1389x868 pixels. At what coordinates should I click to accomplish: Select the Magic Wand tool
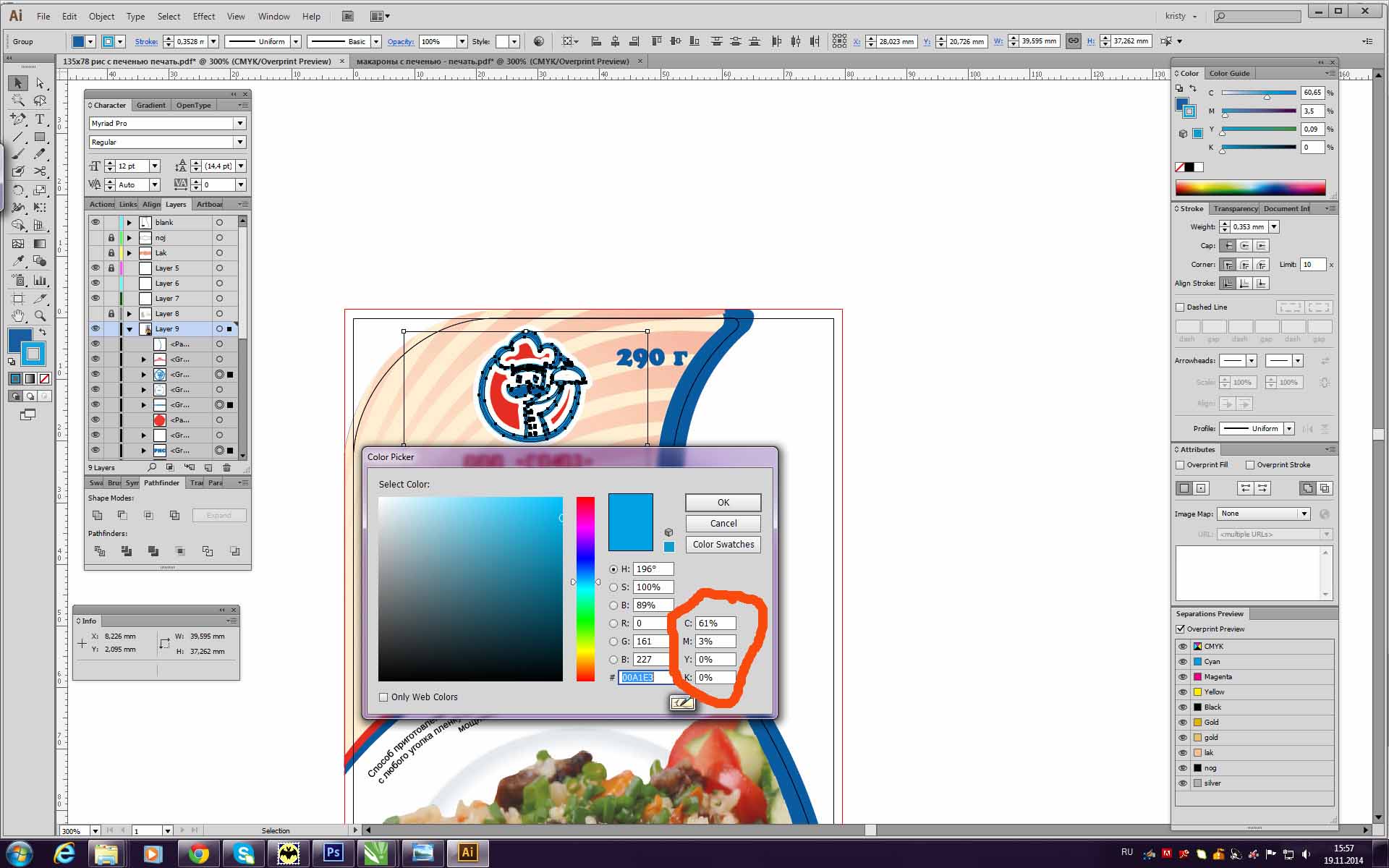tap(18, 101)
